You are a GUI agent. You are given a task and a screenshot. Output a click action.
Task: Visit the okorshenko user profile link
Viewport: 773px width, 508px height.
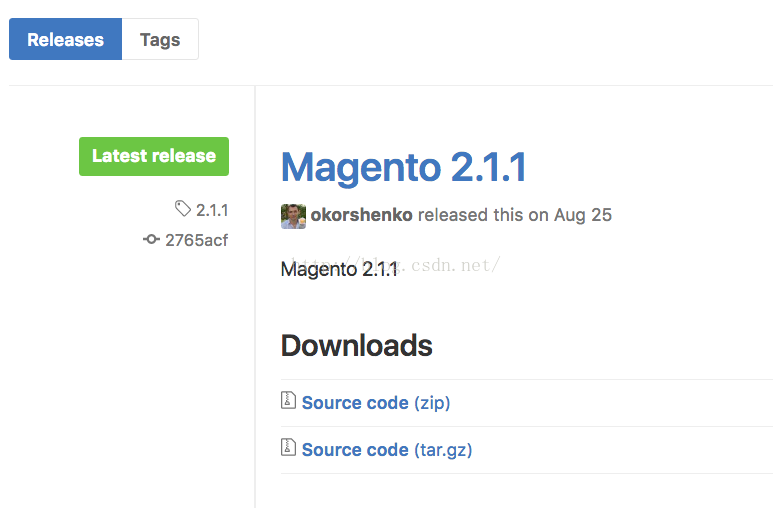(361, 215)
